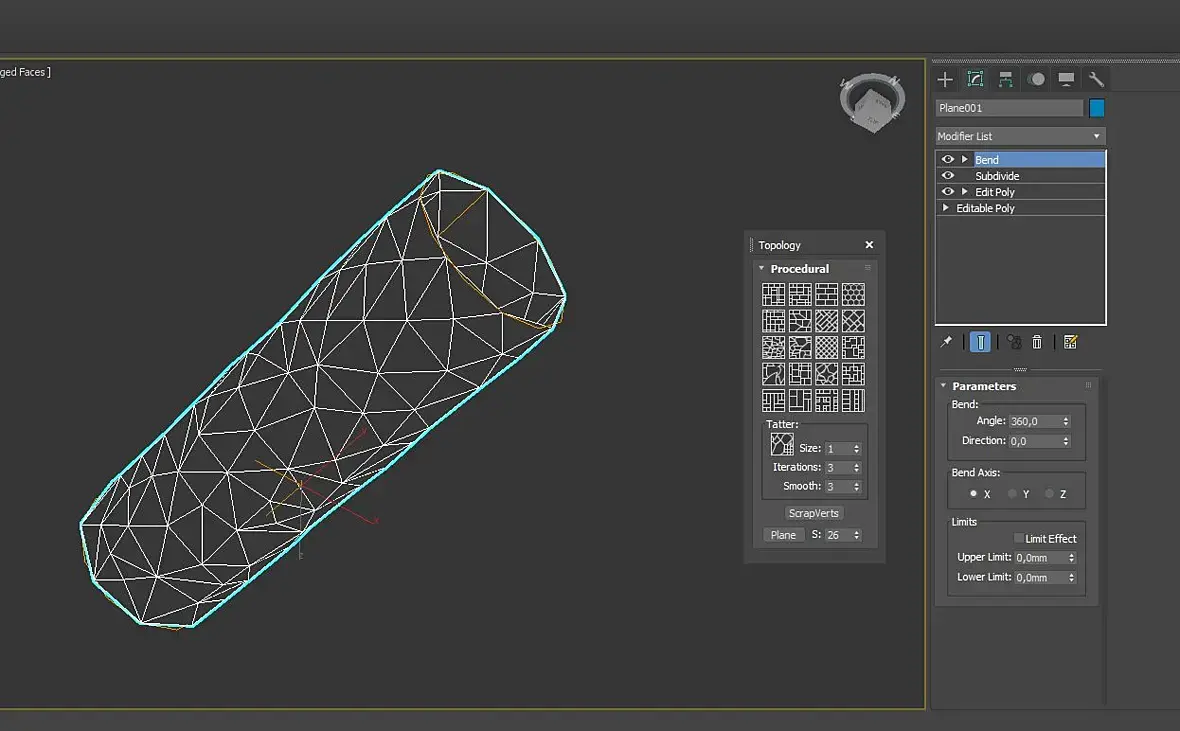Screen dimensions: 1180x731
Task: Switch to the Modify panel tab
Action: tap(975, 79)
